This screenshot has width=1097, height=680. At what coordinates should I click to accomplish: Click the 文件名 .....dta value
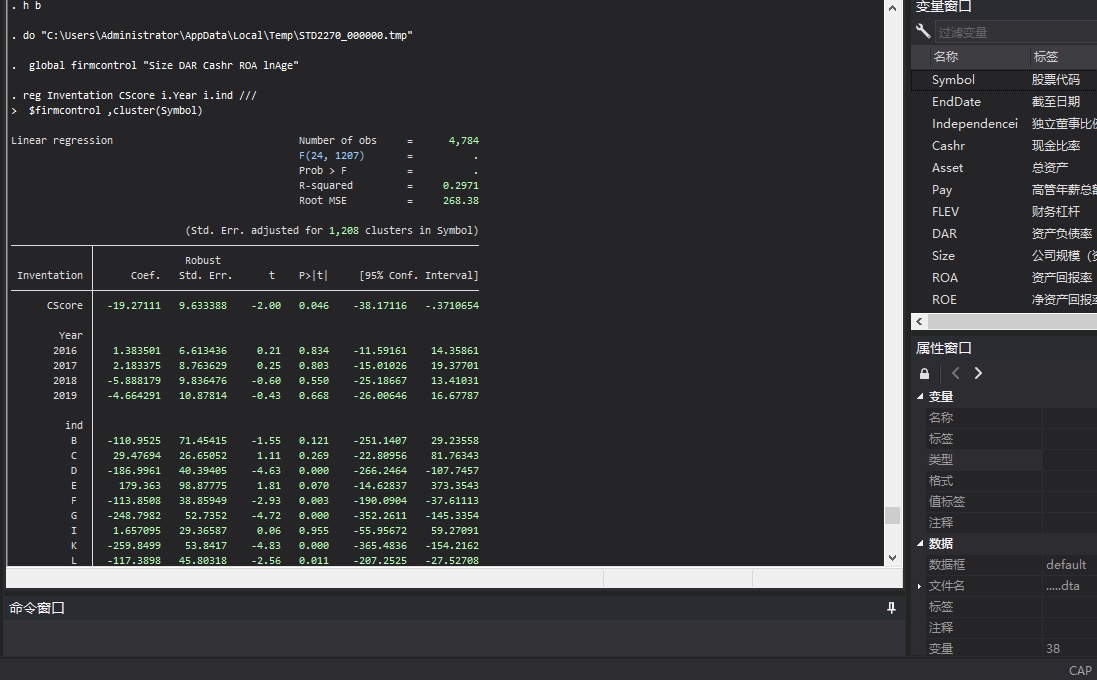[1063, 586]
